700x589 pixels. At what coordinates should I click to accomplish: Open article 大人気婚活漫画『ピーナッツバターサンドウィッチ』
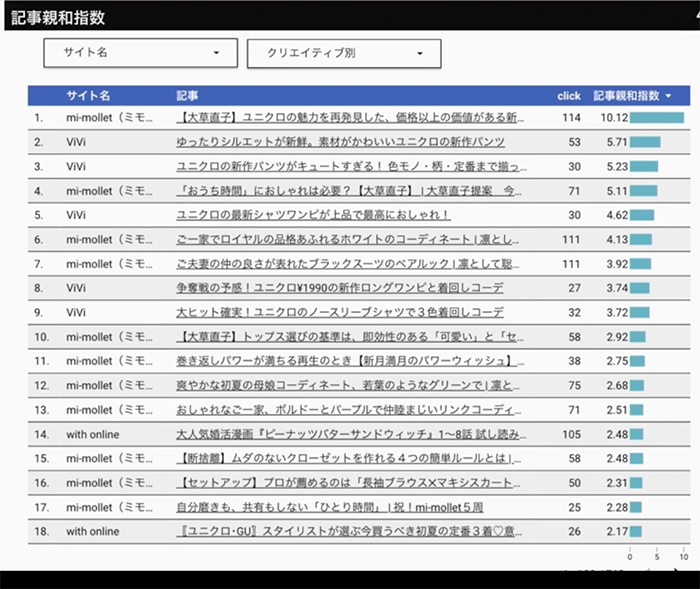[351, 434]
